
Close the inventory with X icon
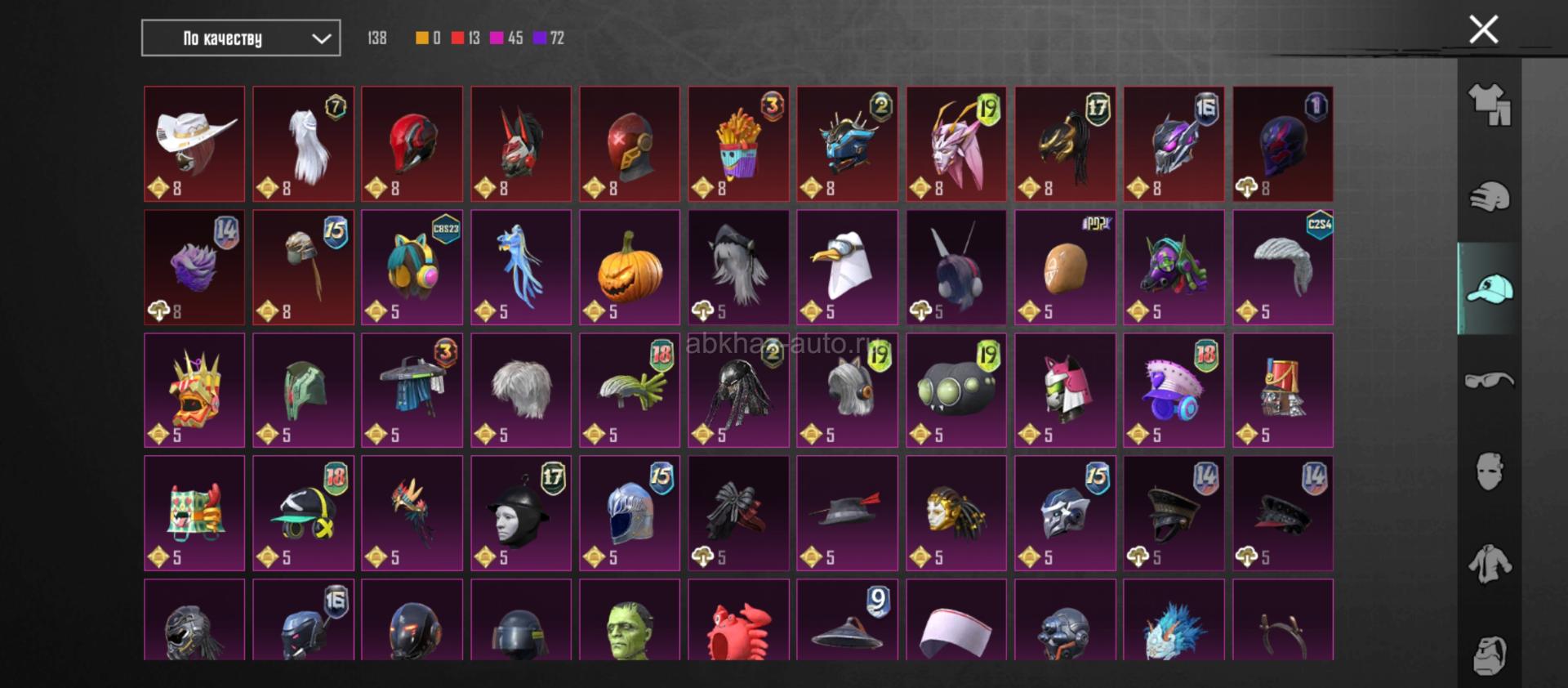pyautogui.click(x=1483, y=29)
